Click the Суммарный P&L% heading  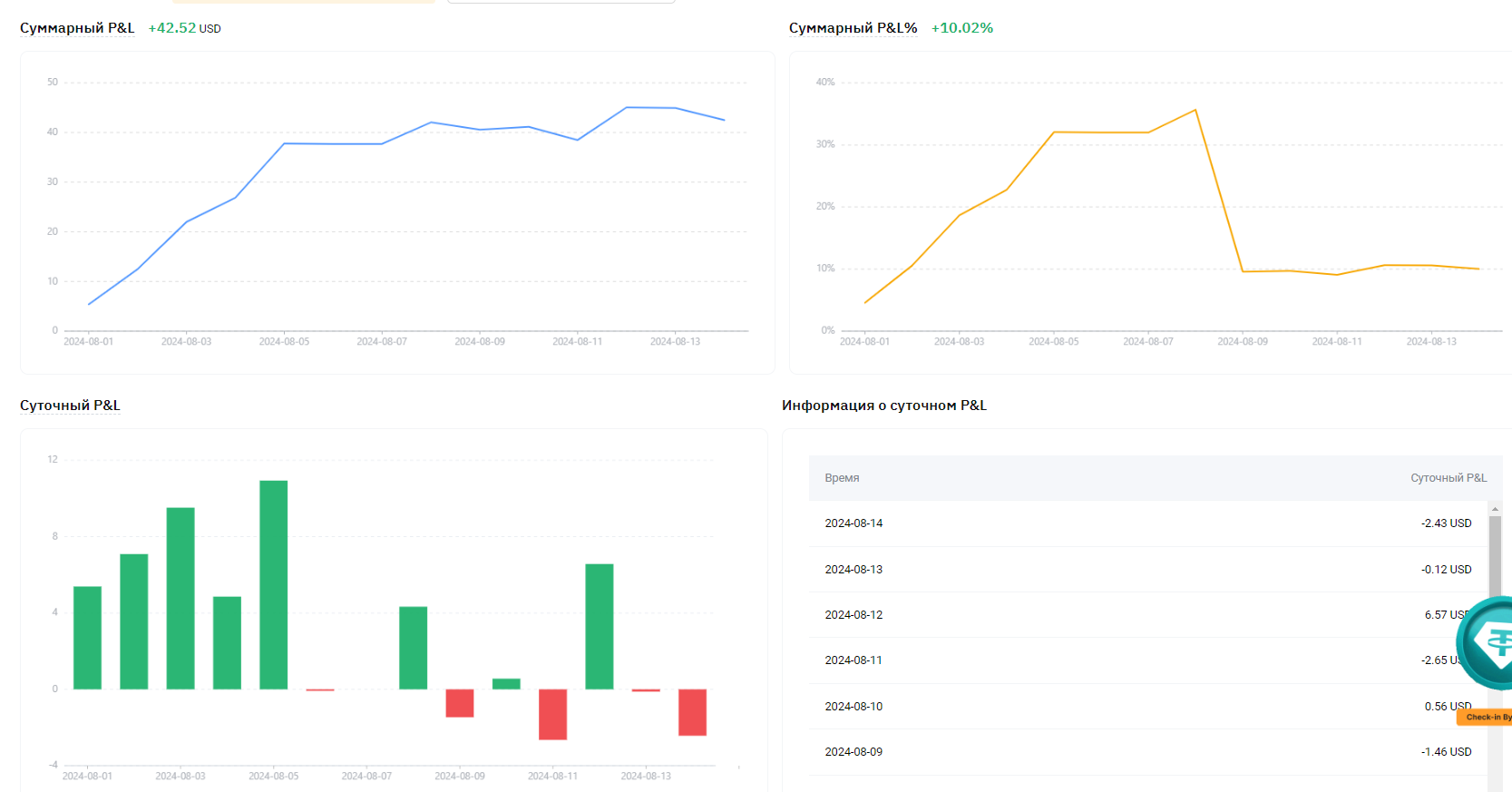[853, 28]
